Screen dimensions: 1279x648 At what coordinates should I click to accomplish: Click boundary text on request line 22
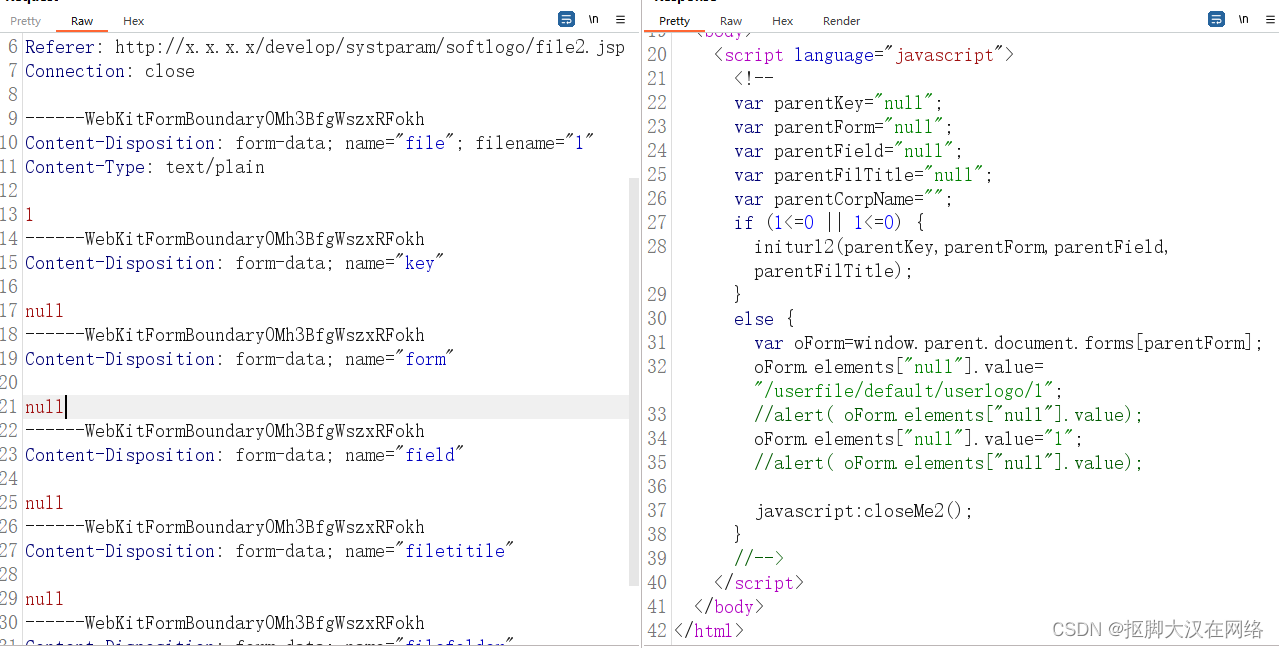[225, 431]
